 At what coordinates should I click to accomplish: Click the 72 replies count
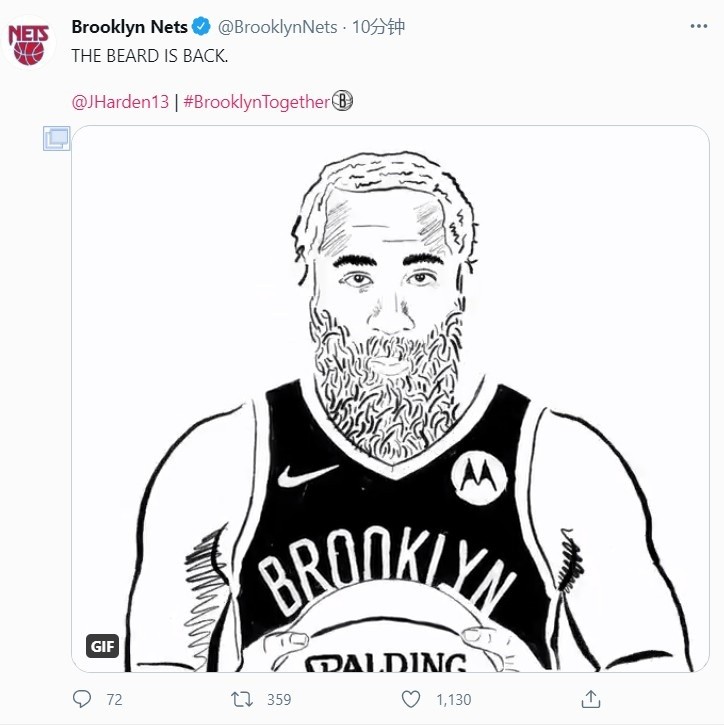114,699
